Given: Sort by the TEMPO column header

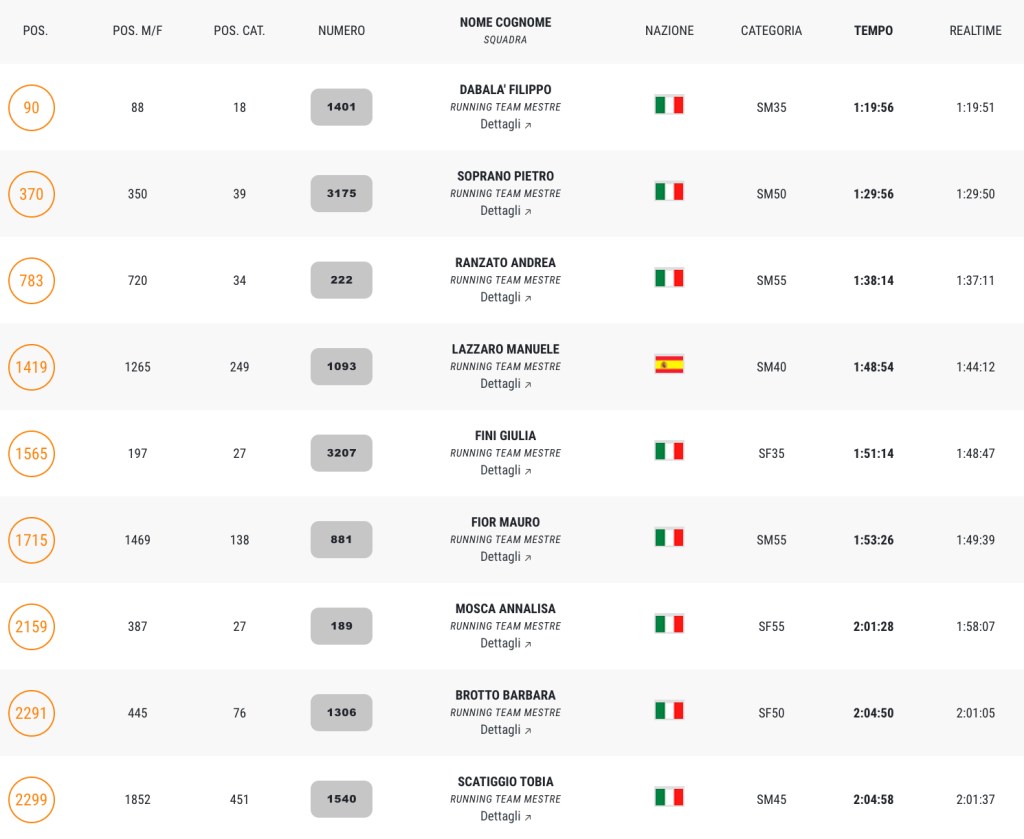Looking at the screenshot, I should coord(873,31).
